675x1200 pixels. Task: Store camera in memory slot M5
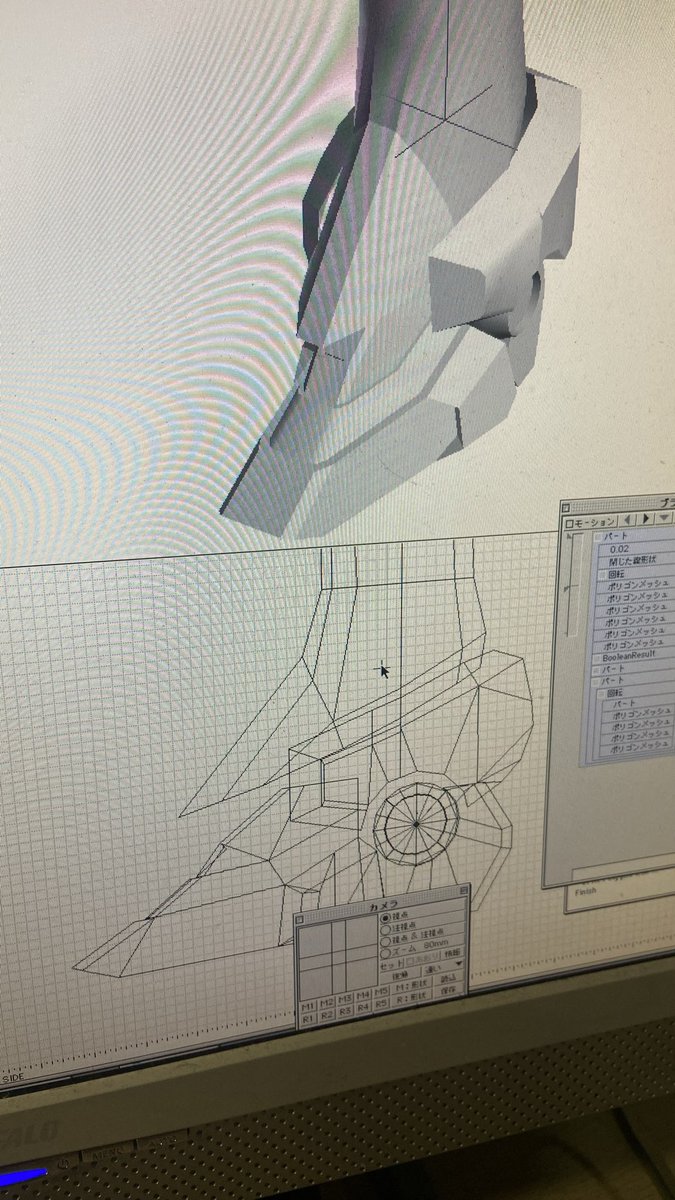pyautogui.click(x=381, y=991)
